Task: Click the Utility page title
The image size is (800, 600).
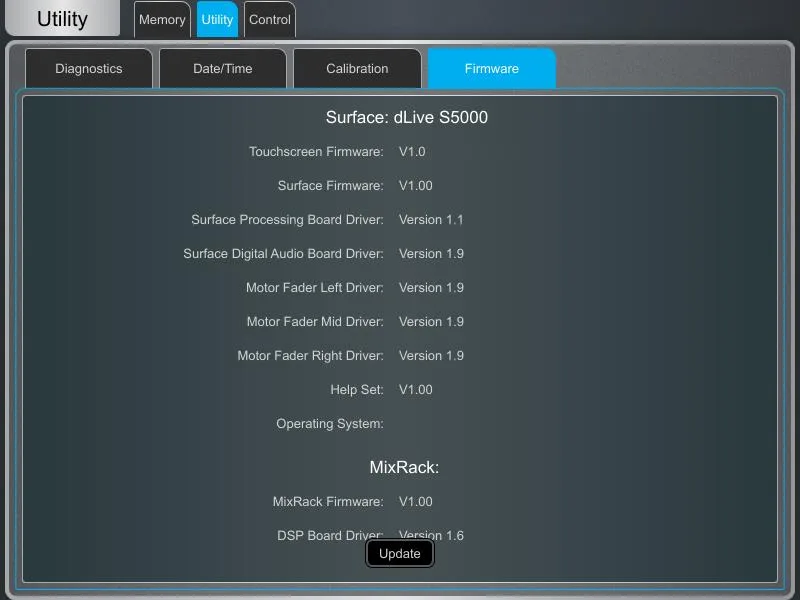Action: pyautogui.click(x=62, y=19)
